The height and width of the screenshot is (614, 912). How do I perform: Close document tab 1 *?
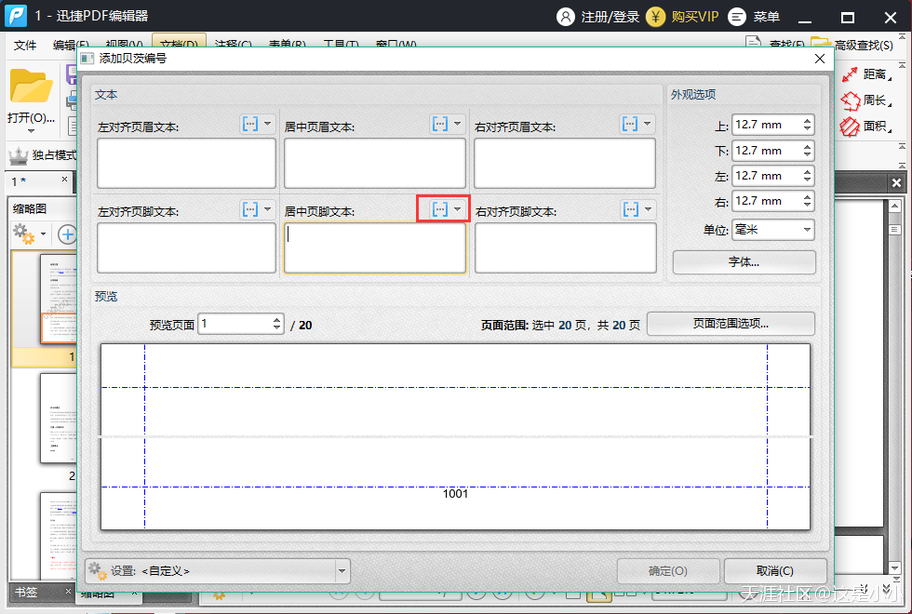pos(65,180)
